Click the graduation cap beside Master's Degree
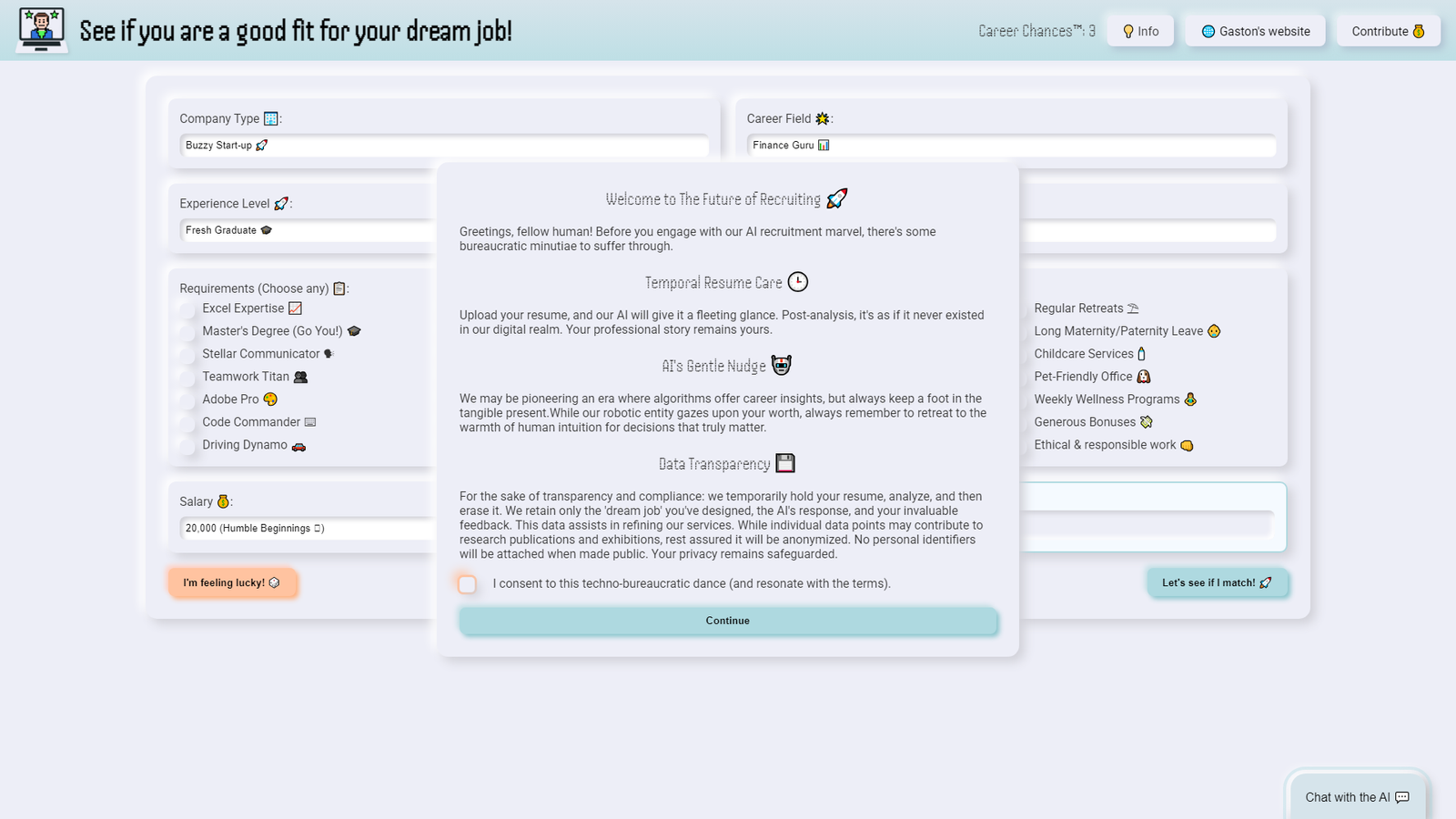Image resolution: width=1456 pixels, height=819 pixels. (x=354, y=331)
